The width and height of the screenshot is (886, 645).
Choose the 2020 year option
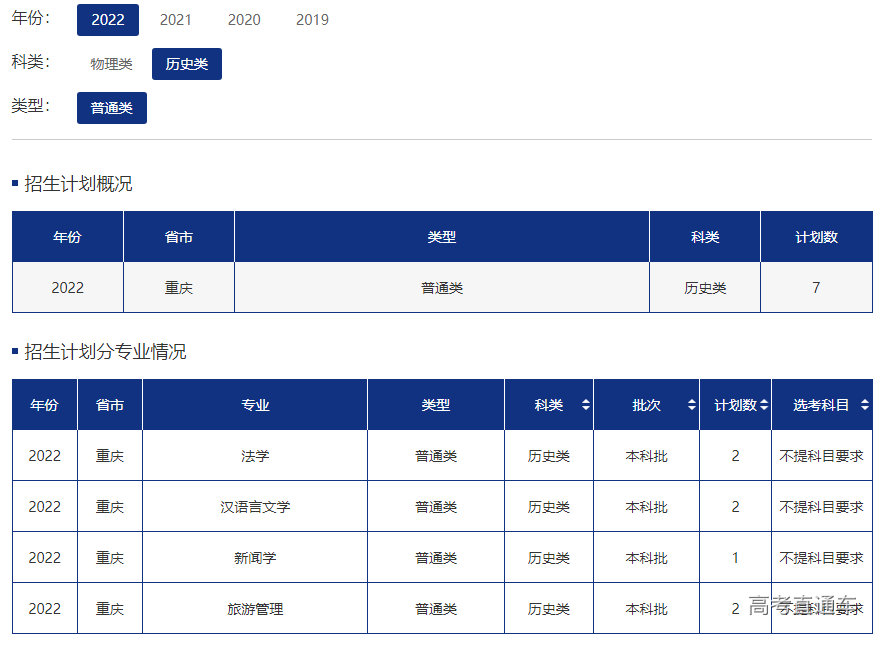[244, 20]
